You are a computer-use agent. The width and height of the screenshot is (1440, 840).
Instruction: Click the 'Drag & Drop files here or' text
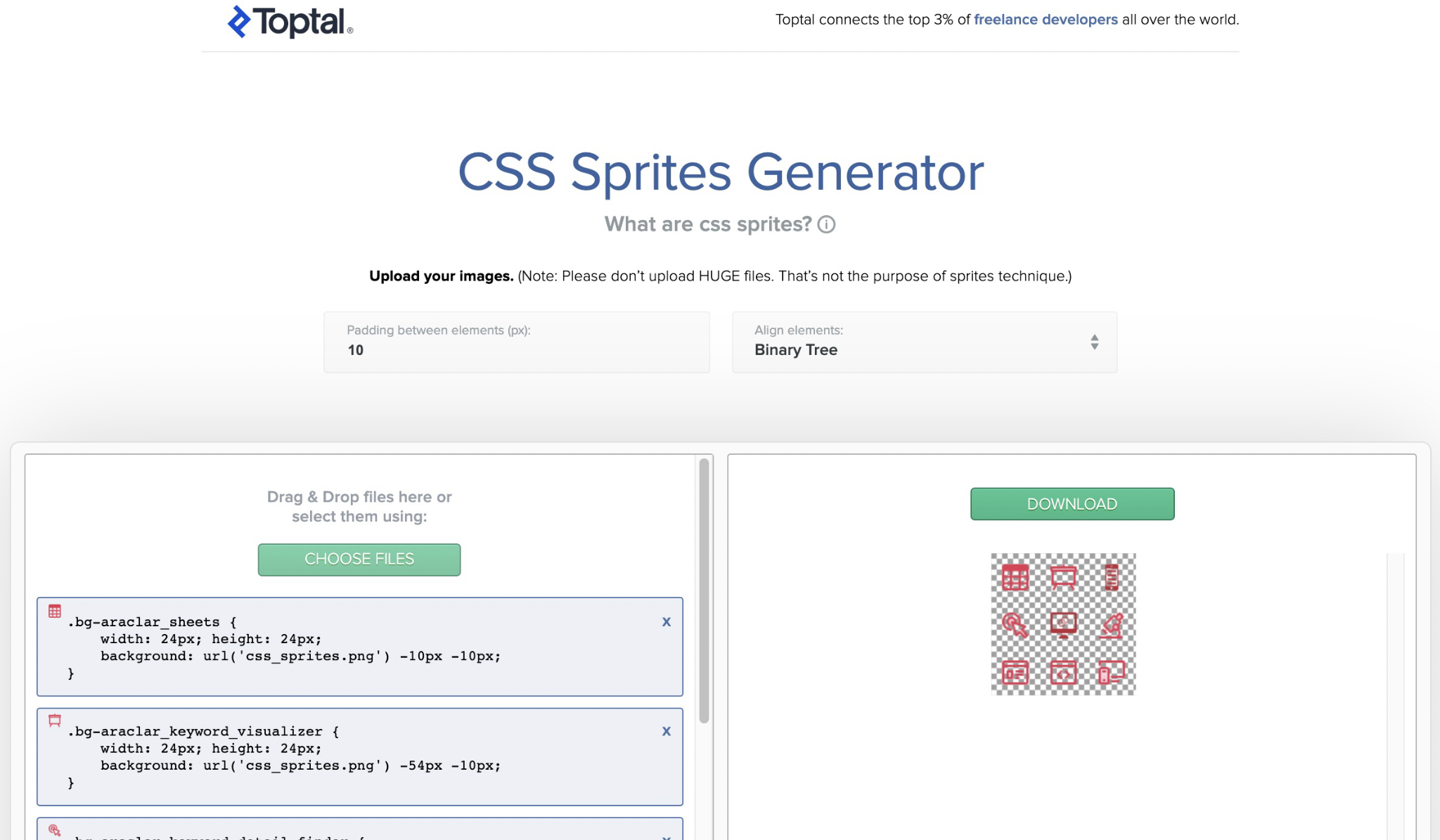pyautogui.click(x=359, y=497)
